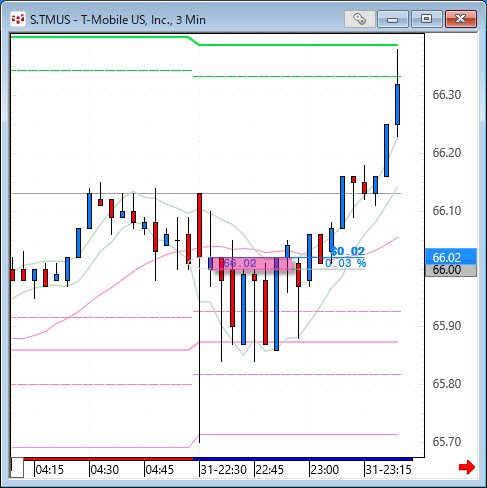This screenshot has width=487, height=488.
Task: Click the 0.03 % label on chart
Action: click(346, 263)
